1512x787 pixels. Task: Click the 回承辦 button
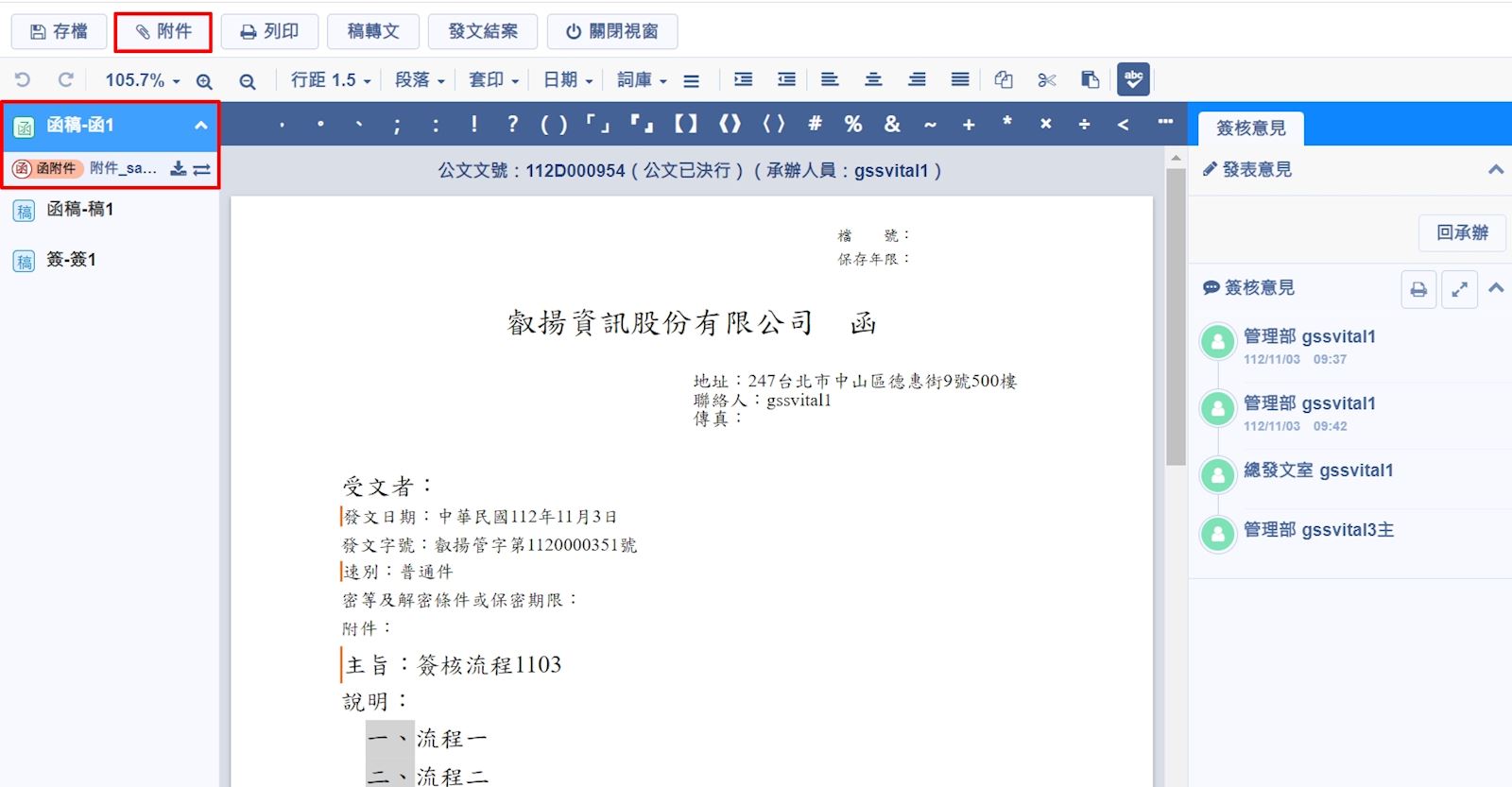pyautogui.click(x=1461, y=232)
